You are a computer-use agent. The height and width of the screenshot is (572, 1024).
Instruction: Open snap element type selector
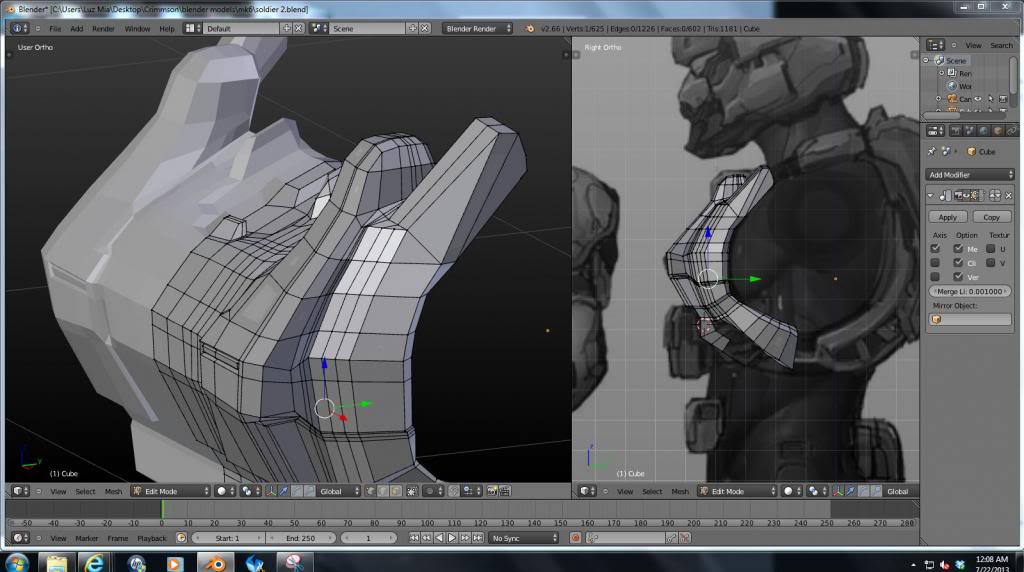[x=472, y=491]
